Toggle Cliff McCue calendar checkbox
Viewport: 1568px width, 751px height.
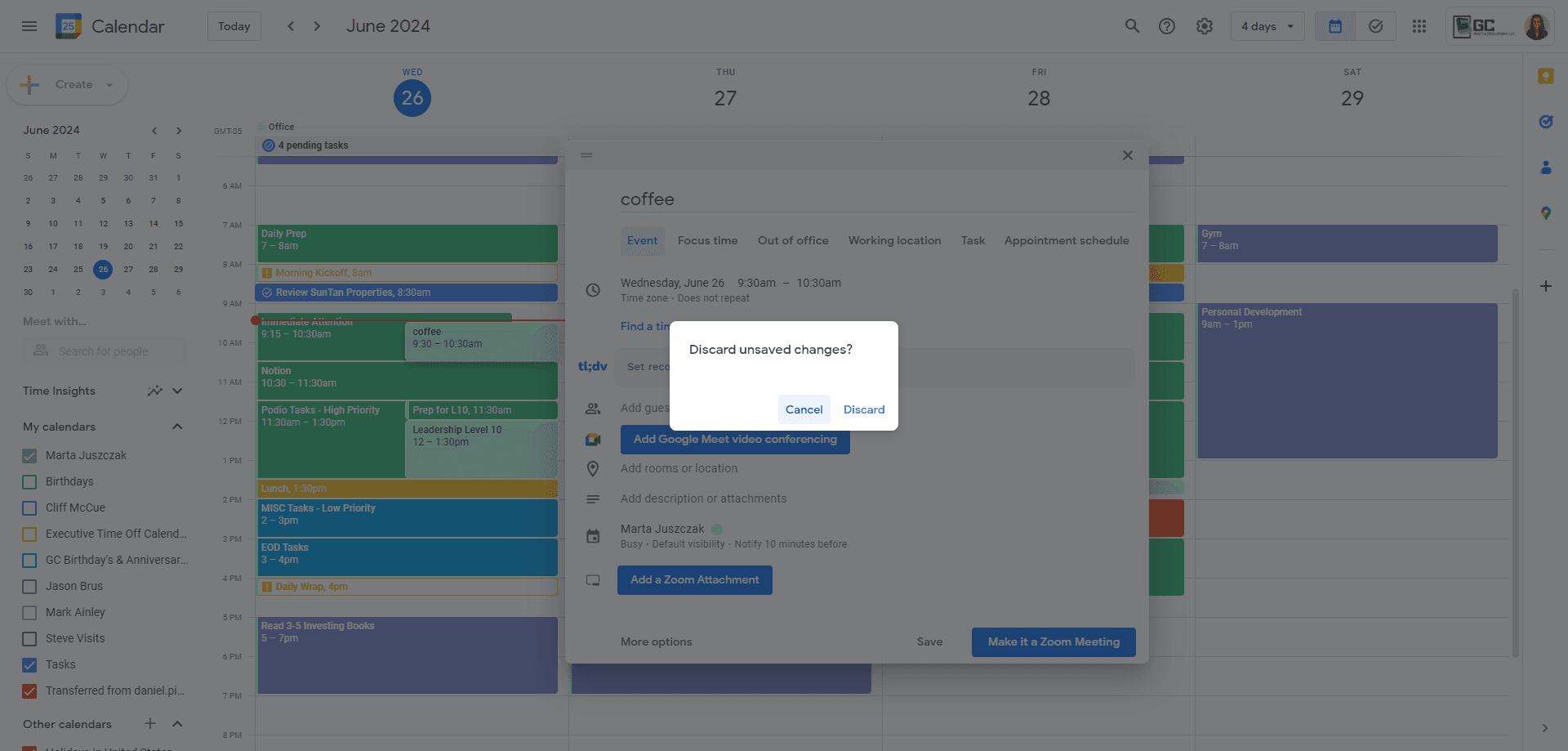click(x=29, y=507)
